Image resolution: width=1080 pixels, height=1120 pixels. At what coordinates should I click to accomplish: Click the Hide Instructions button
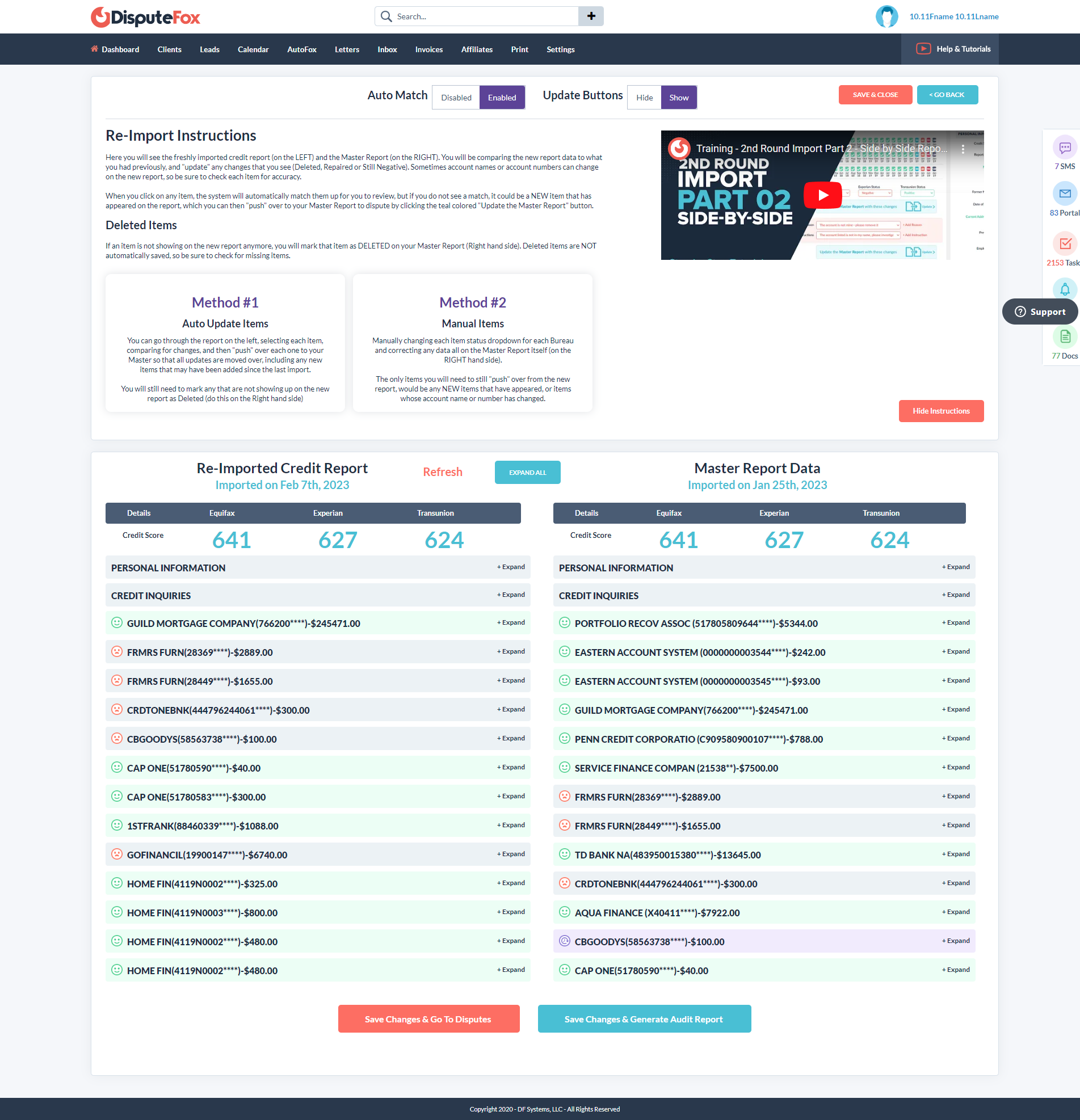point(940,411)
